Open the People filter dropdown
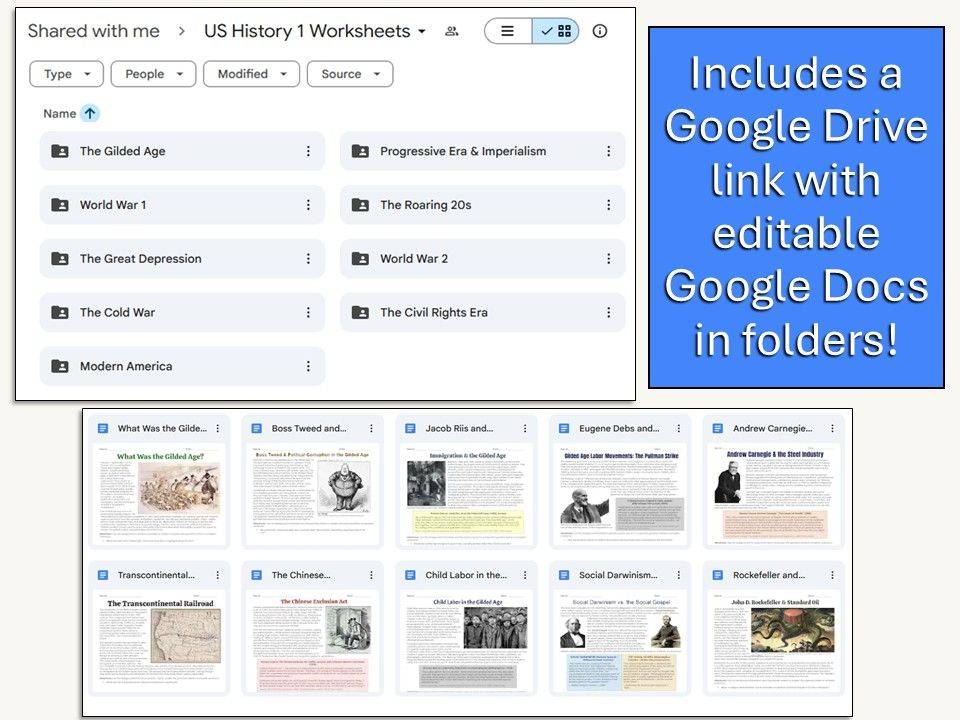This screenshot has height=720, width=960. [153, 74]
